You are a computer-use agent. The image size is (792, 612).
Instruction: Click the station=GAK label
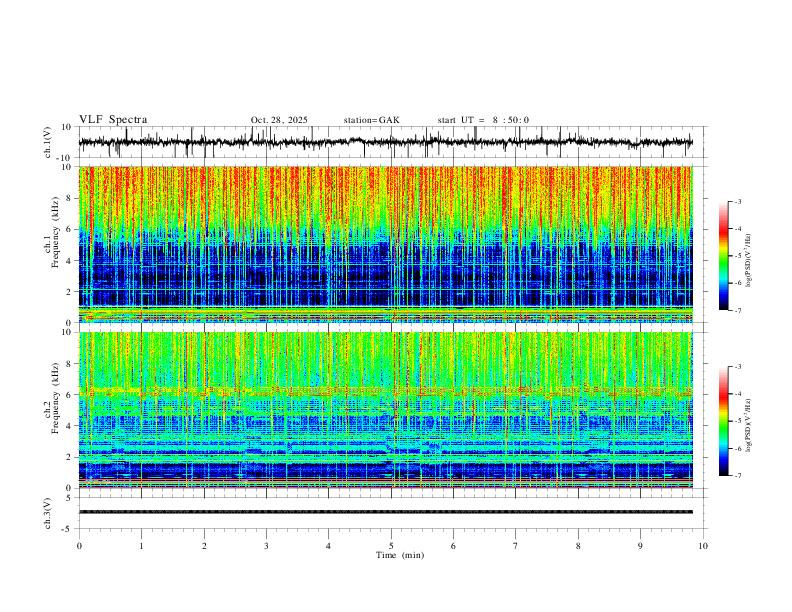(x=371, y=120)
